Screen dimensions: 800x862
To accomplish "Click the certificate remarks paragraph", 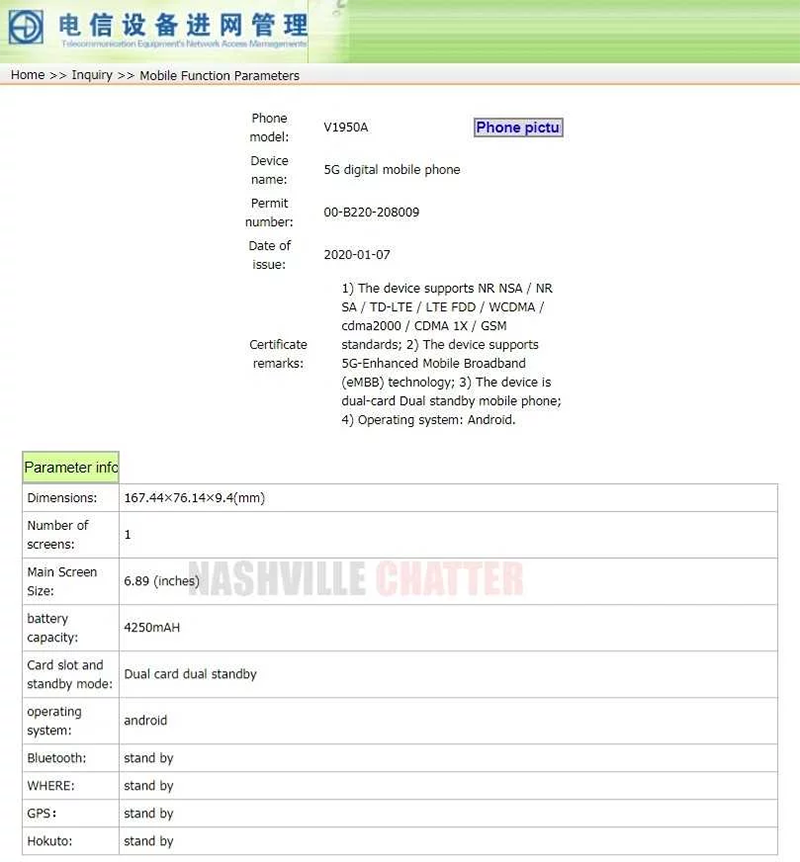I will coord(451,354).
